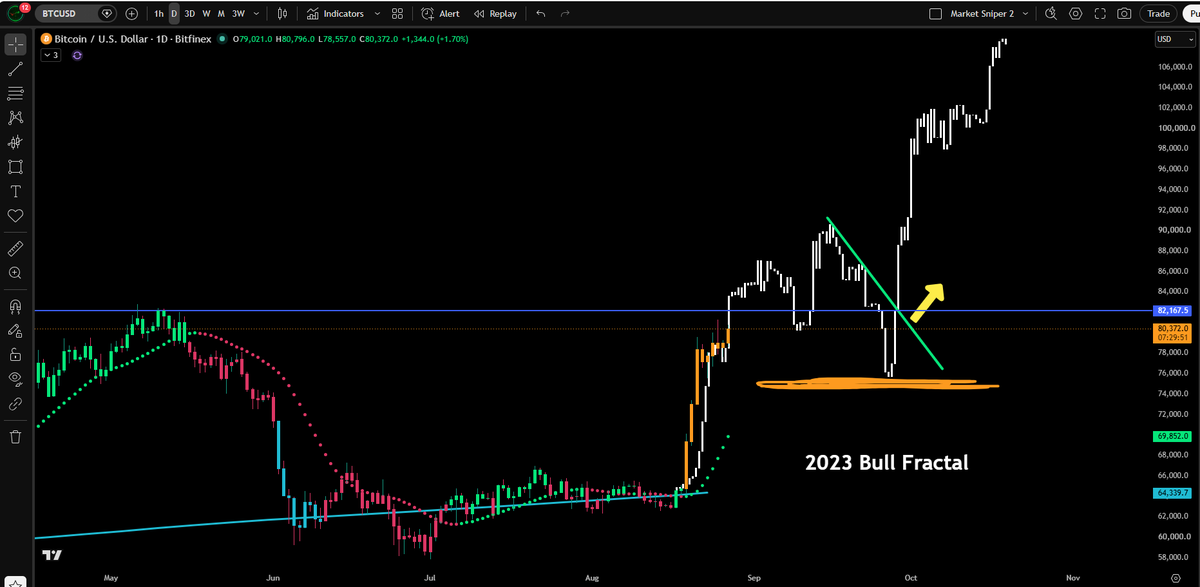Select the text annotation tool

16,191
